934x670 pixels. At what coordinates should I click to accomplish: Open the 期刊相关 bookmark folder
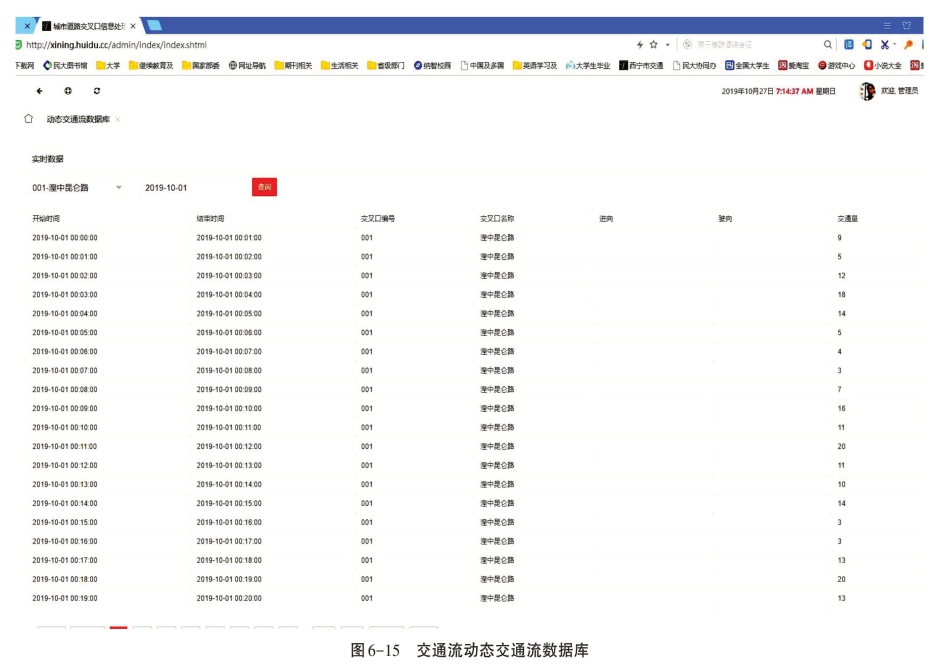point(293,66)
